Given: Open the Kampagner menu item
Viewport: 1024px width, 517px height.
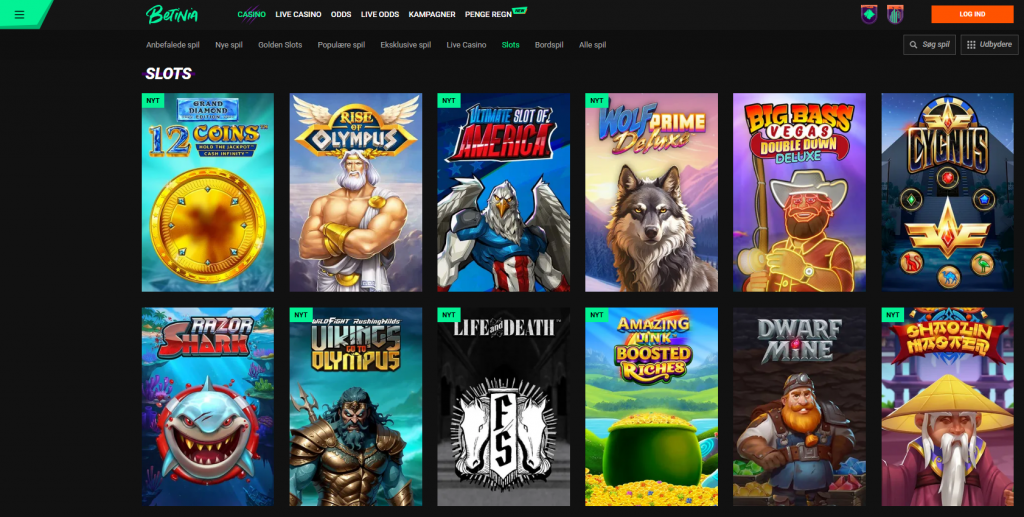Looking at the screenshot, I should click(x=432, y=15).
